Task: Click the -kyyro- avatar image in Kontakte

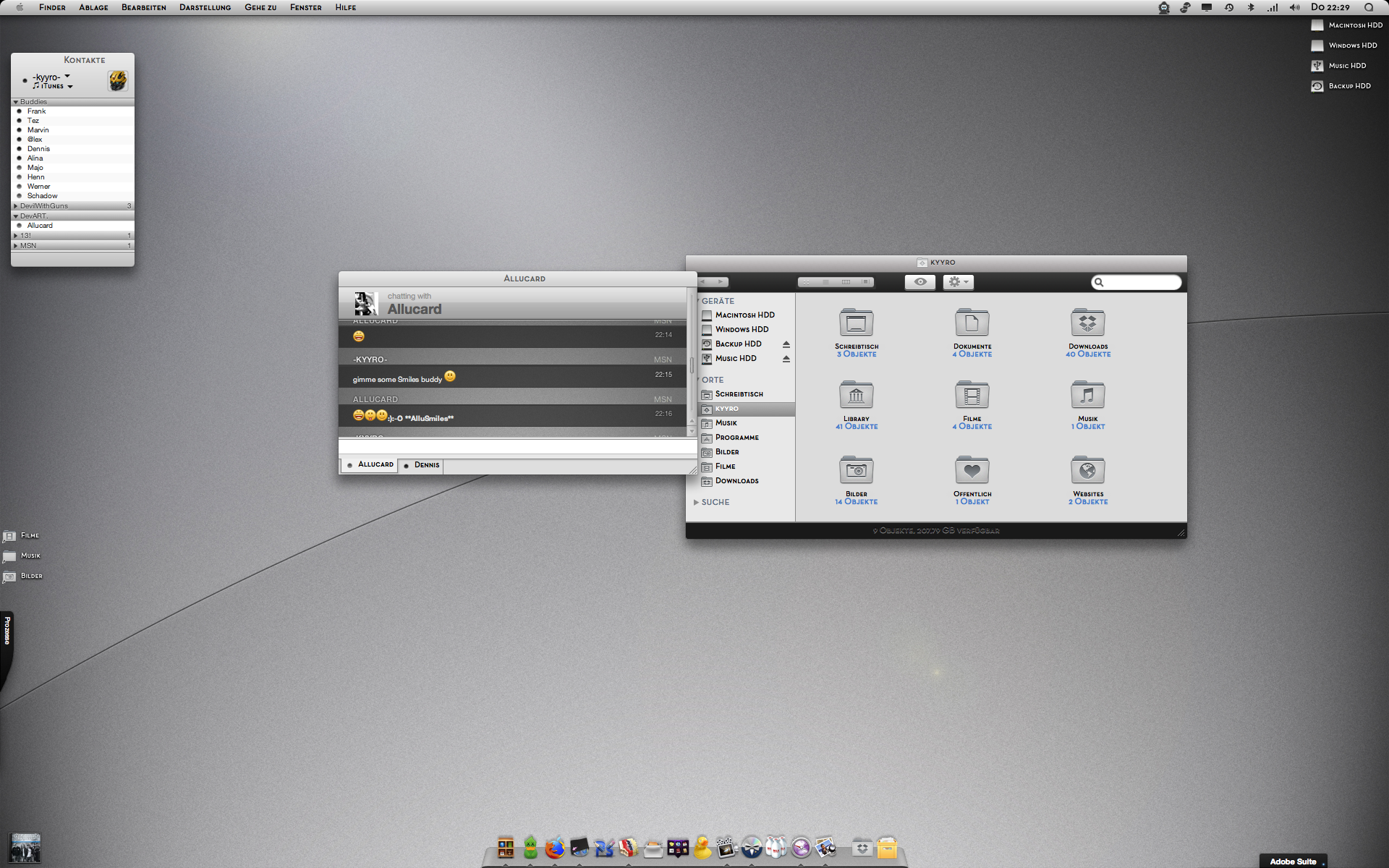Action: (x=117, y=80)
